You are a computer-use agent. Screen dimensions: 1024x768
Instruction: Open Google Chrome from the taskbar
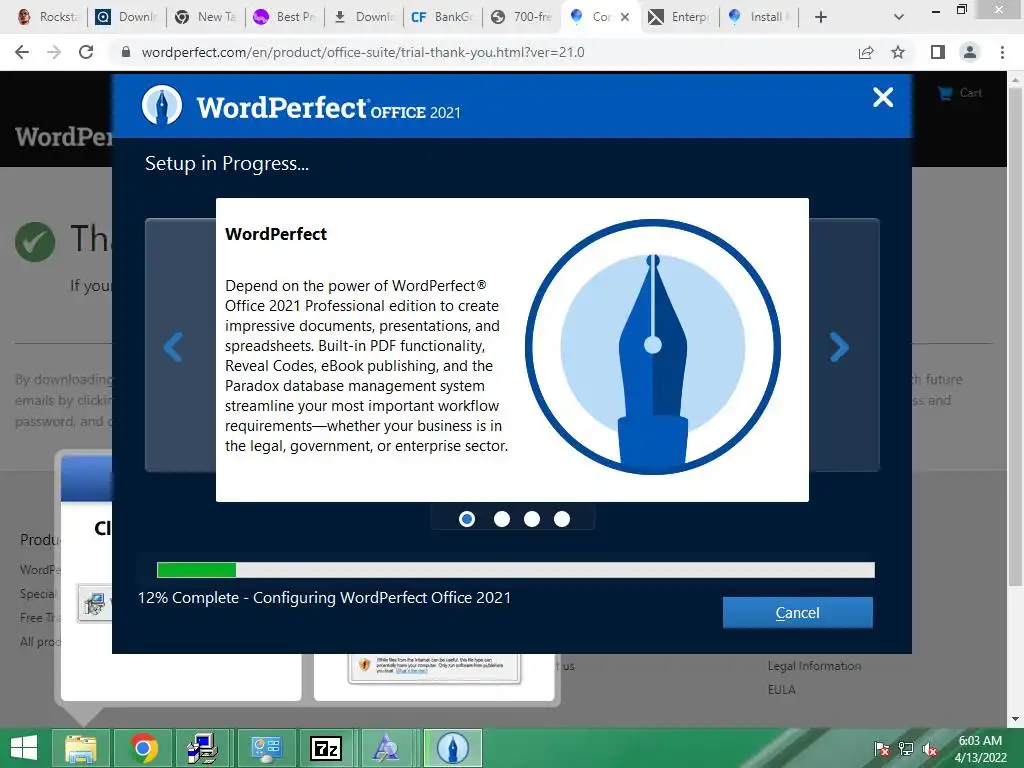pos(143,748)
